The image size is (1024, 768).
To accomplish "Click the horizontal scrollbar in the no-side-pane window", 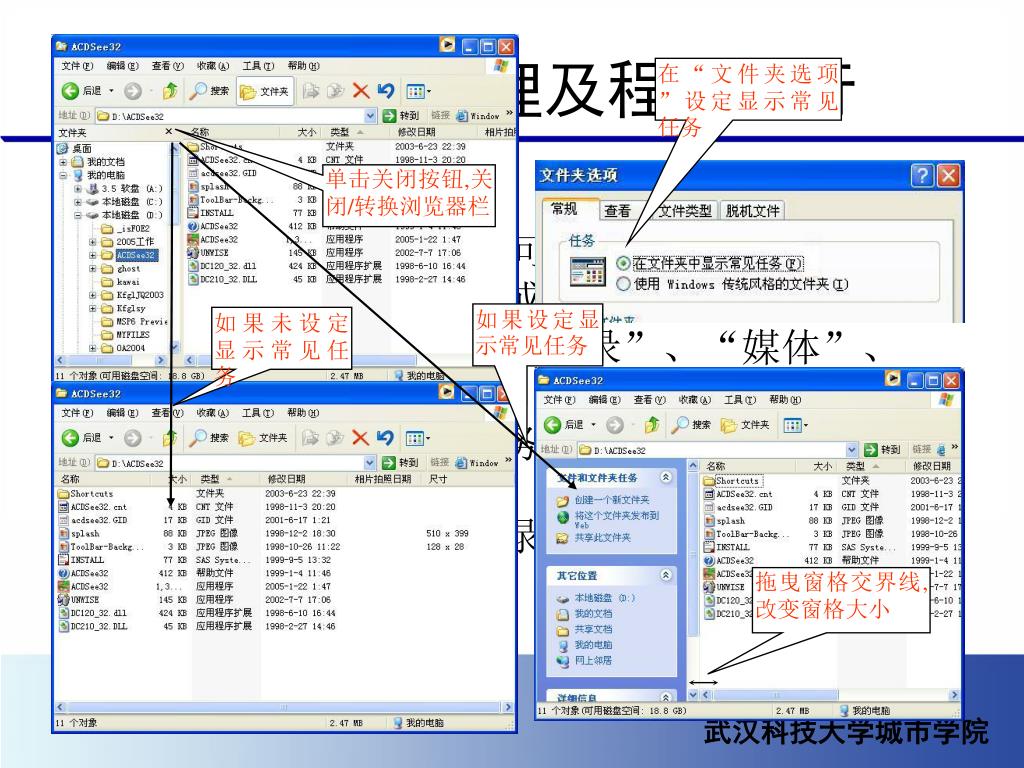I will [284, 707].
